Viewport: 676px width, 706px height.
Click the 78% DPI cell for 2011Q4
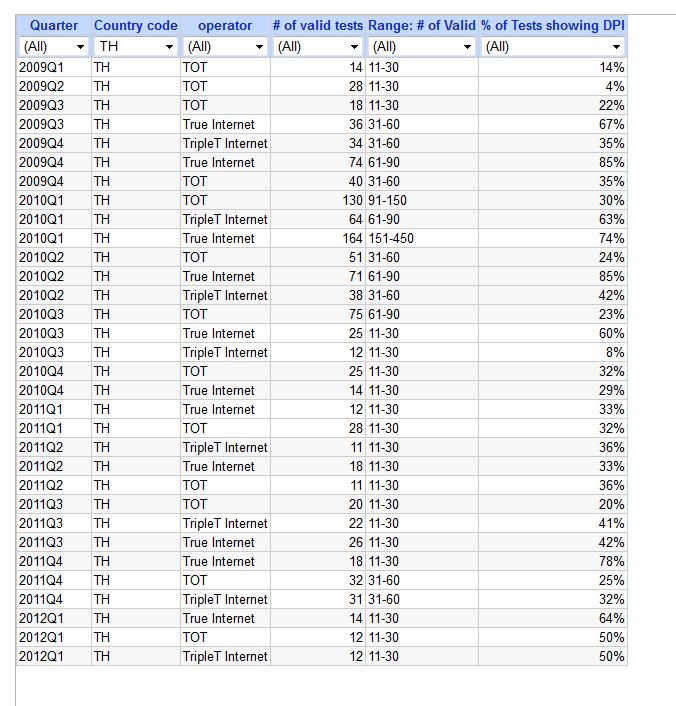[x=553, y=561]
